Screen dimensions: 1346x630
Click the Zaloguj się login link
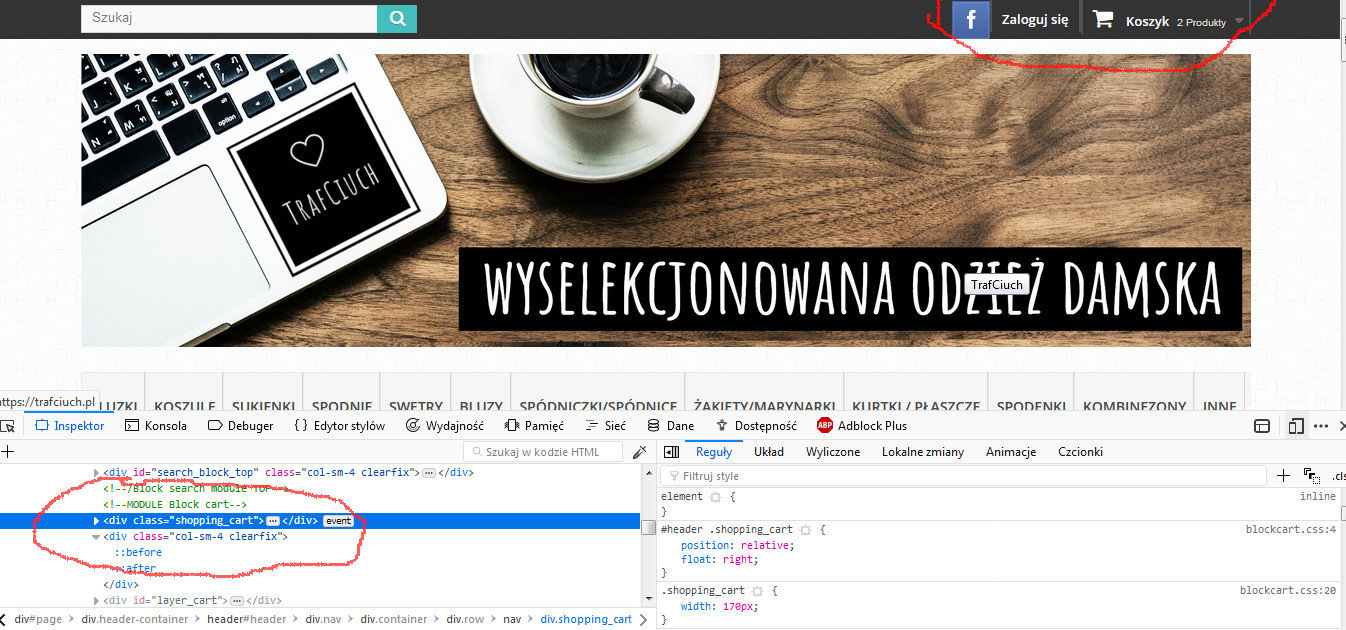coord(1035,19)
